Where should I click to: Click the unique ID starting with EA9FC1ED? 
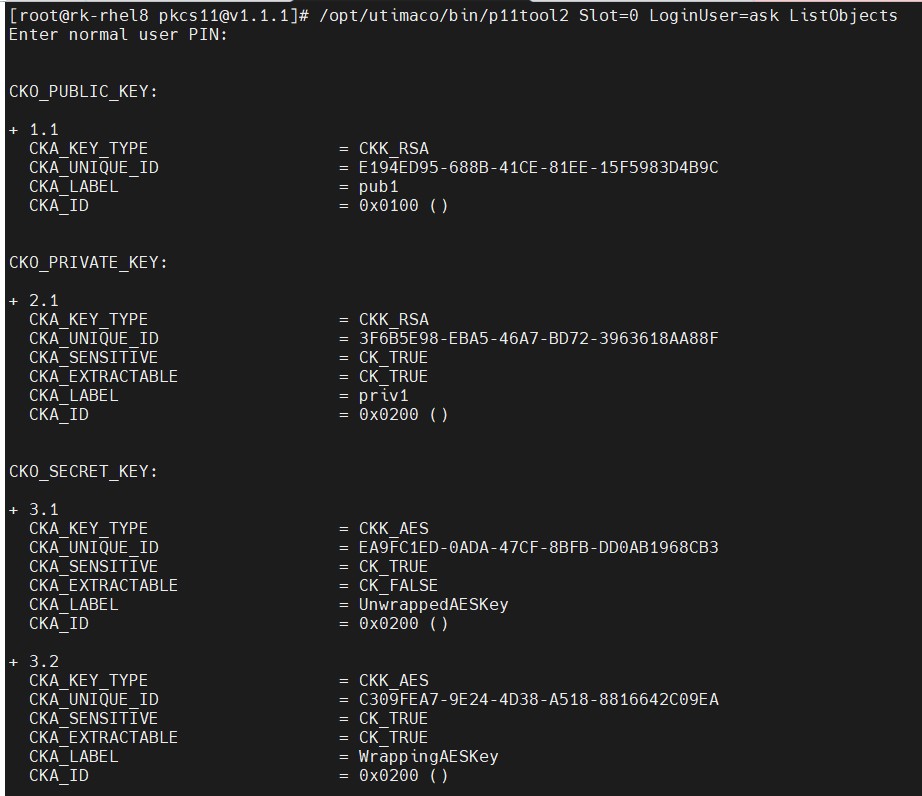(539, 547)
